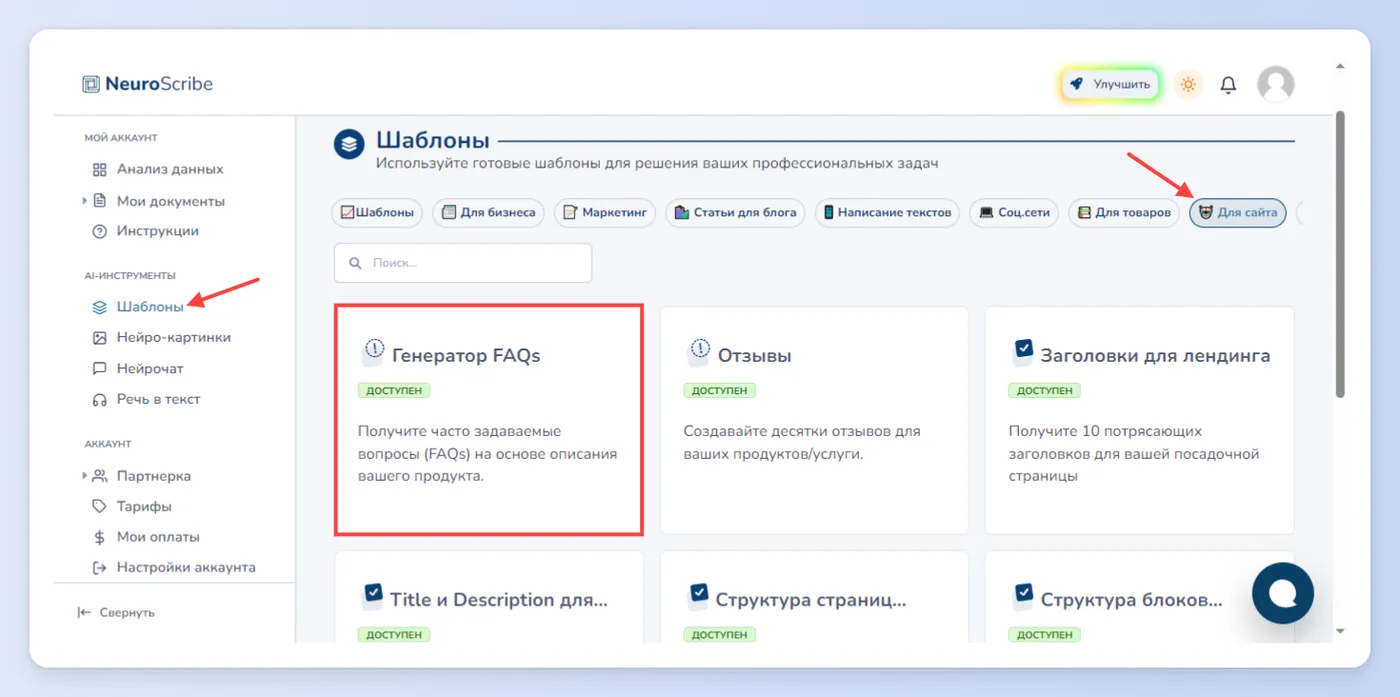Viewport: 1400px width, 697px height.
Task: Expand Мои документы tree arrow
Action: [85, 201]
